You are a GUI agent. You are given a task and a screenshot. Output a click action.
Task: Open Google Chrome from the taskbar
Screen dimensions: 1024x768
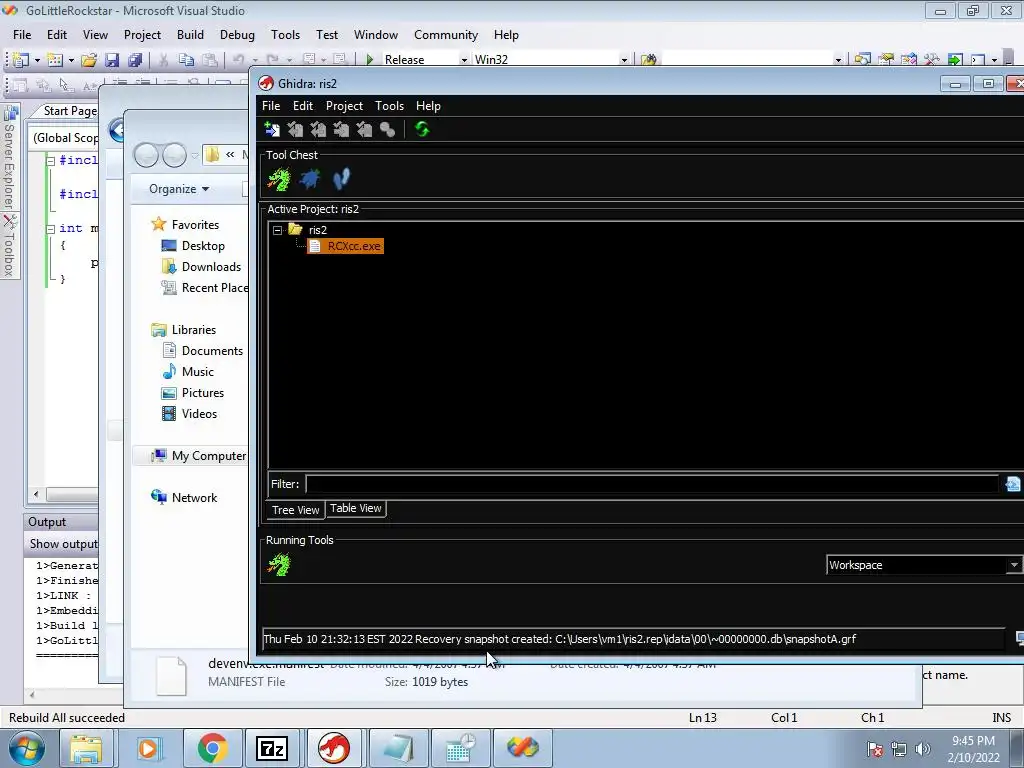[x=212, y=748]
